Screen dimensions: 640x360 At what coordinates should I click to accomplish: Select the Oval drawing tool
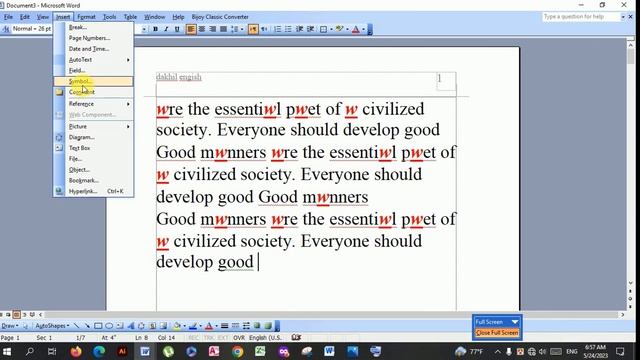pos(109,326)
